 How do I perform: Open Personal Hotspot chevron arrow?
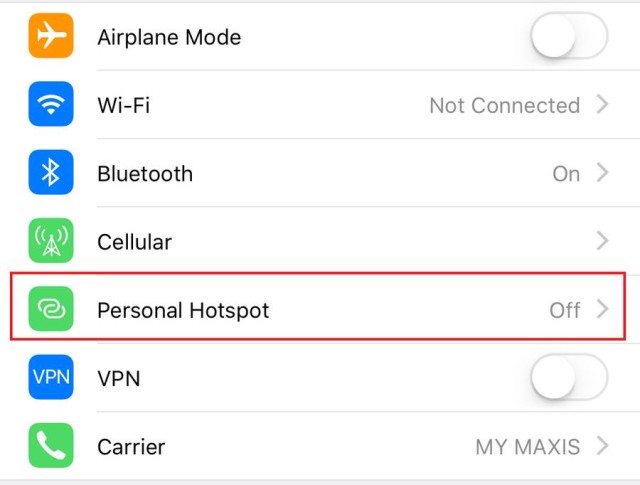pyautogui.click(x=602, y=309)
